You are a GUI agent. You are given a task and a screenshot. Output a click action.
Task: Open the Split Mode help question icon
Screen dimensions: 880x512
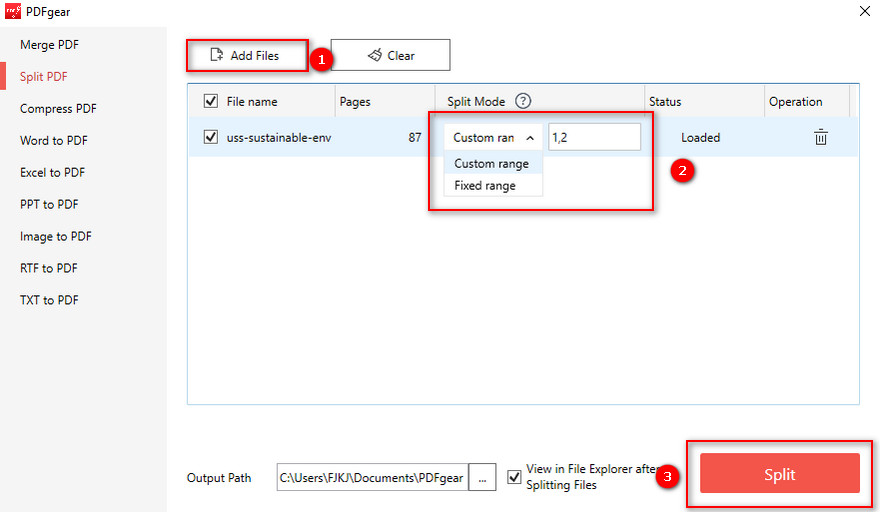tap(522, 101)
